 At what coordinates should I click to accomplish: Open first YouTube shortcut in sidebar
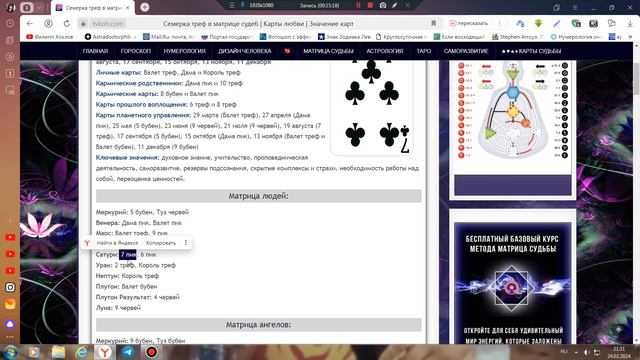(10, 237)
